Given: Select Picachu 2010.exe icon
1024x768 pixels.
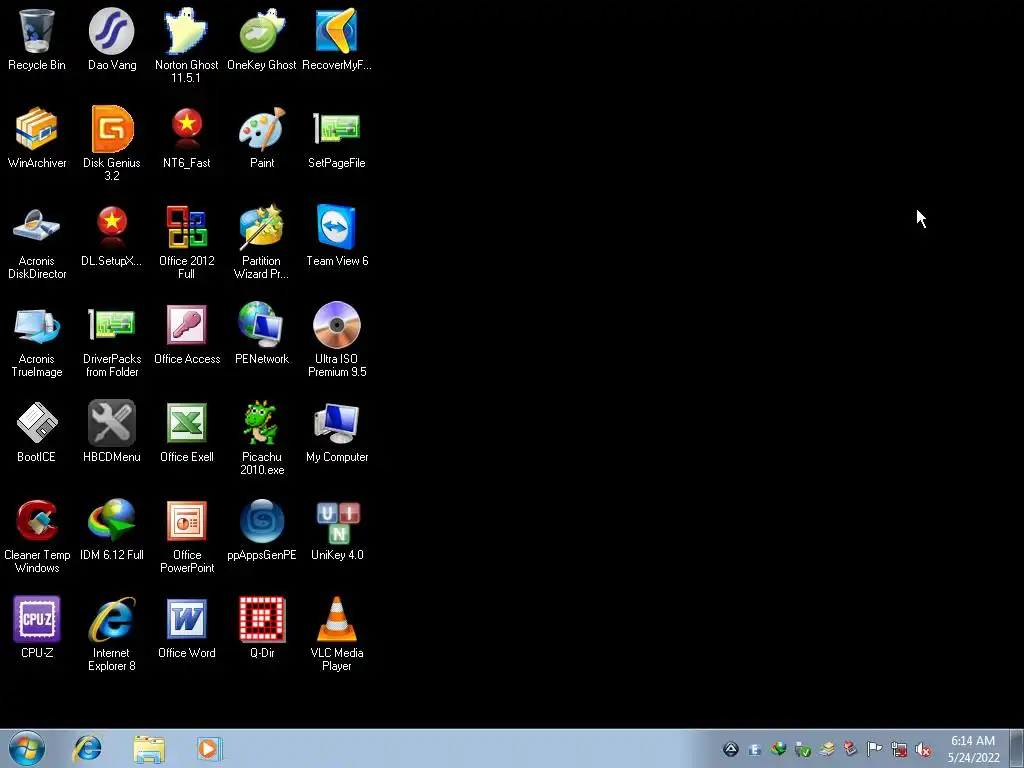Looking at the screenshot, I should coord(262,437).
